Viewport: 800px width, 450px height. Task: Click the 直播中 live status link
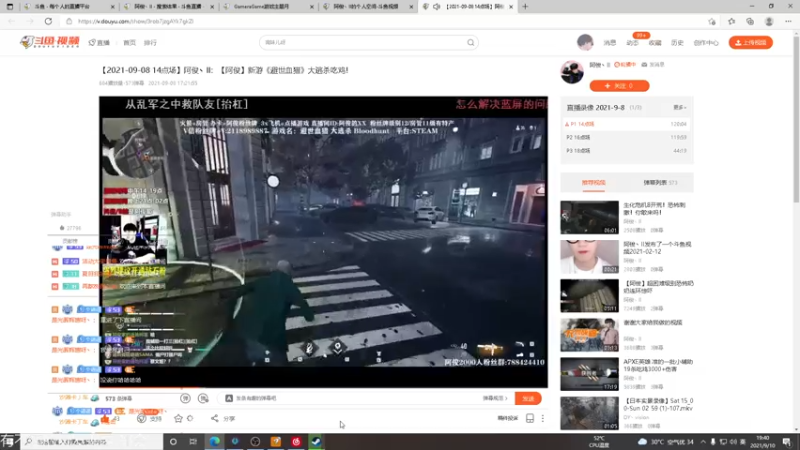(625, 65)
